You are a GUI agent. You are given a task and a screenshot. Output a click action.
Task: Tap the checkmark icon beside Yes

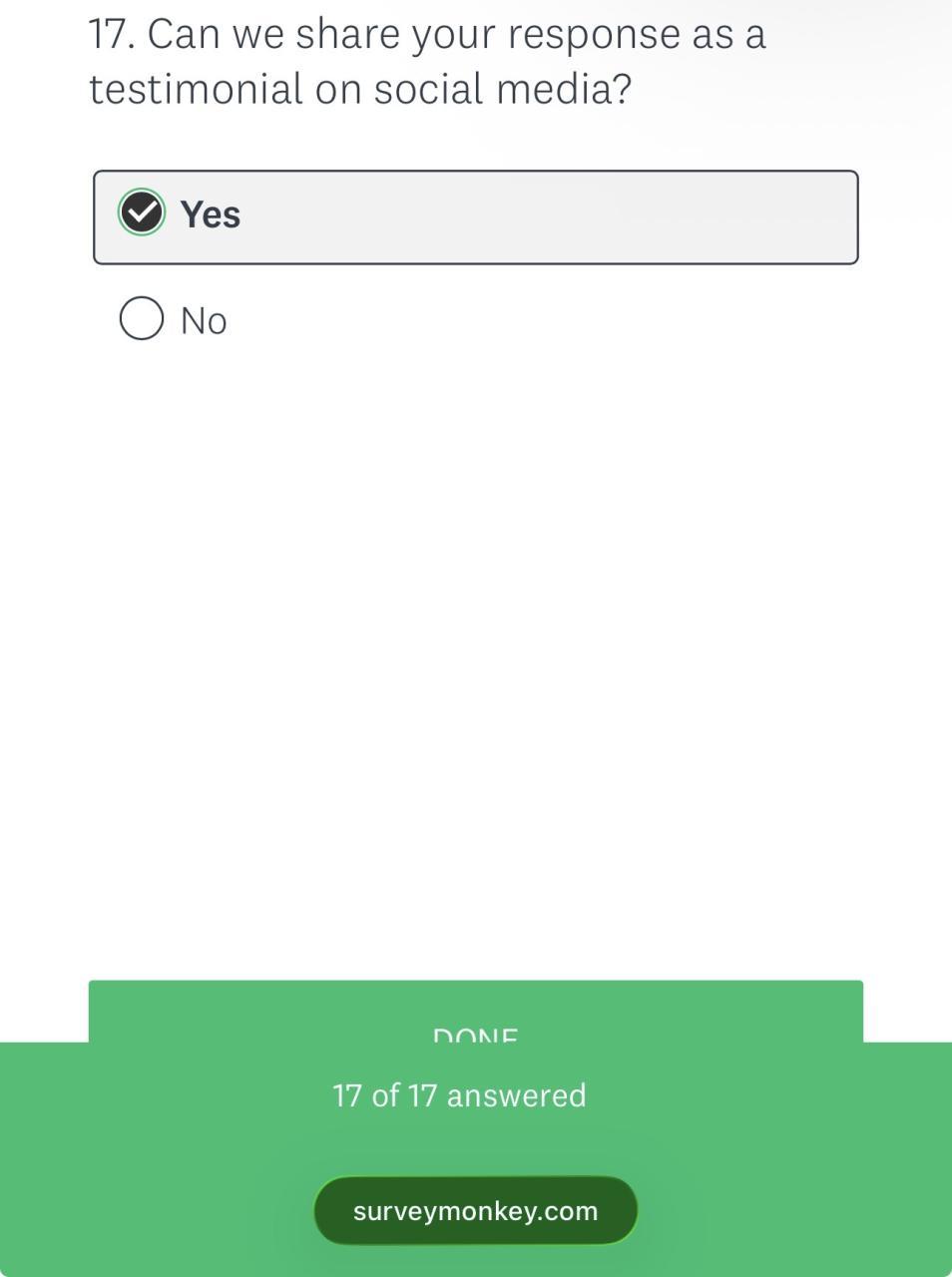click(142, 213)
